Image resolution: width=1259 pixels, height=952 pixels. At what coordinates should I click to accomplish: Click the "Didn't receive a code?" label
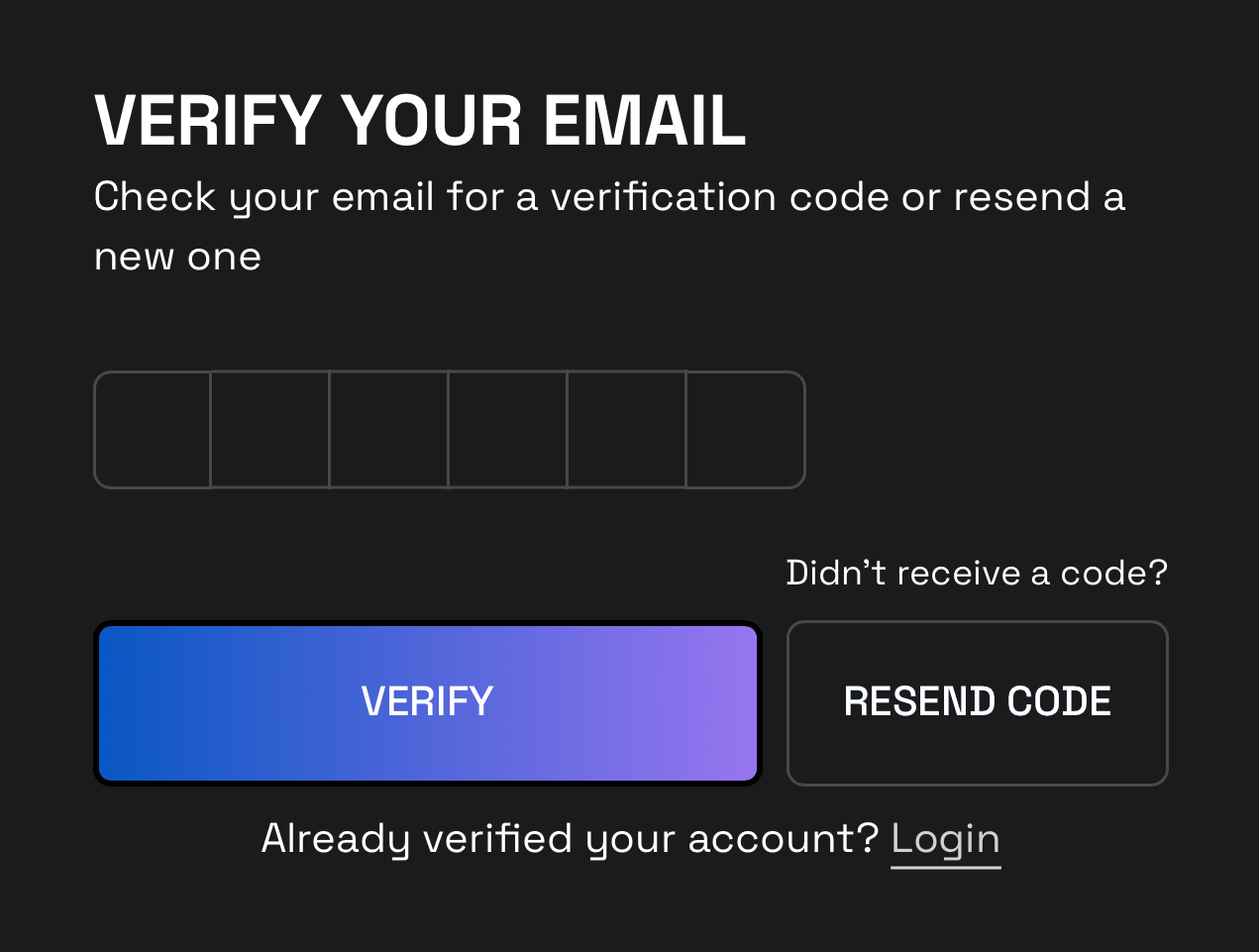976,573
